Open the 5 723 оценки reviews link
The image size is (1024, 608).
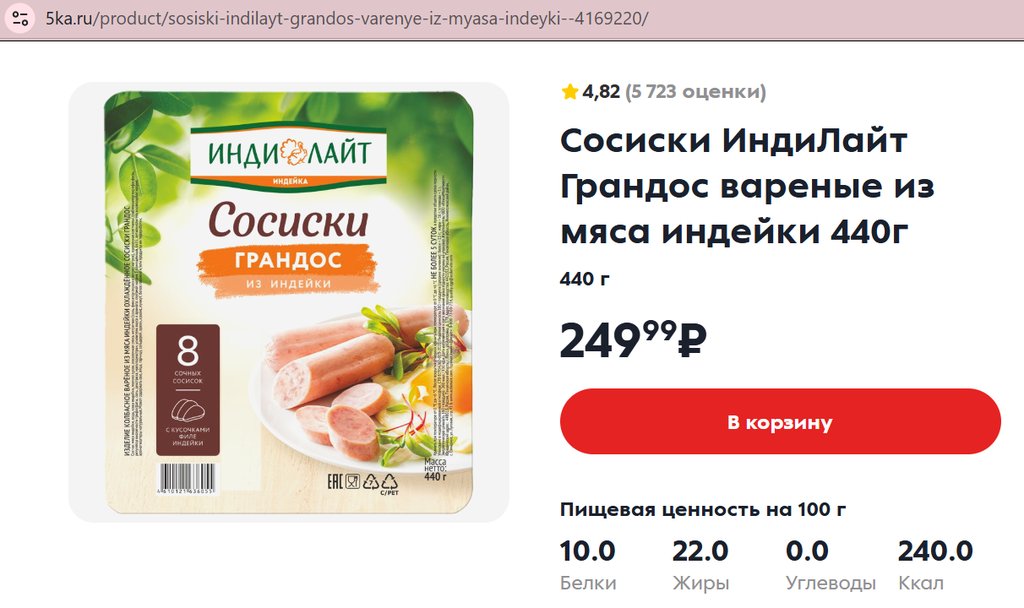coord(696,91)
